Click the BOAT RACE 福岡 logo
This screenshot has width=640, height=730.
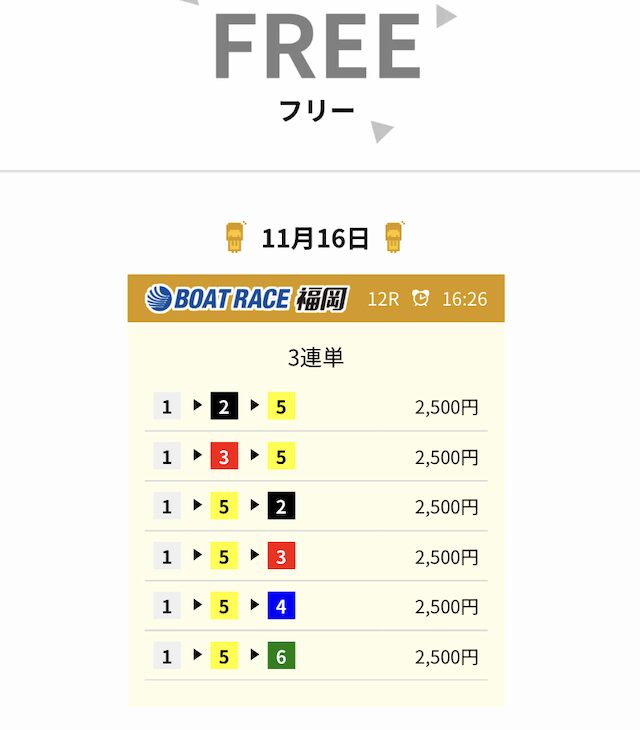tap(246, 298)
